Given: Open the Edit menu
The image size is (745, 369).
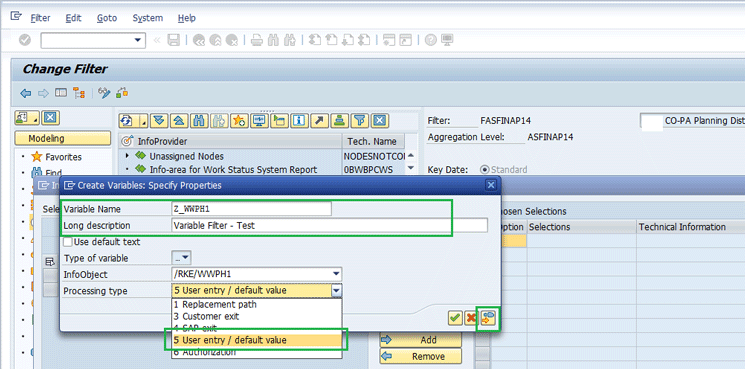Looking at the screenshot, I should (x=73, y=18).
